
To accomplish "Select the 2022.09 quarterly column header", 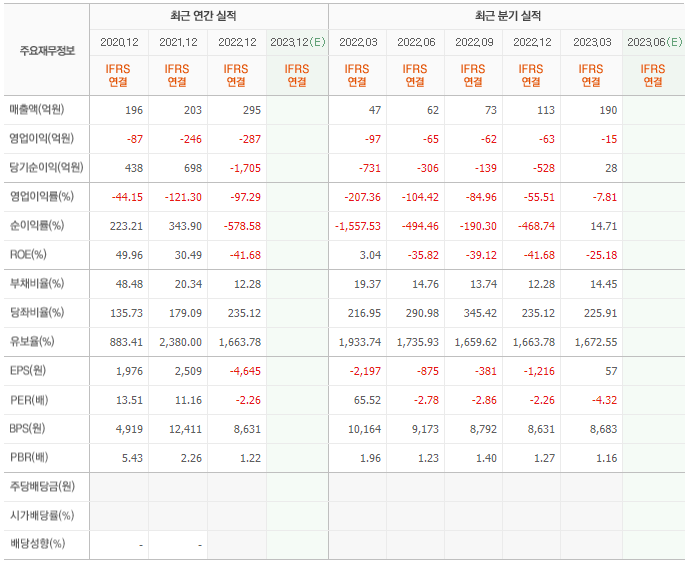I will click(x=474, y=42).
